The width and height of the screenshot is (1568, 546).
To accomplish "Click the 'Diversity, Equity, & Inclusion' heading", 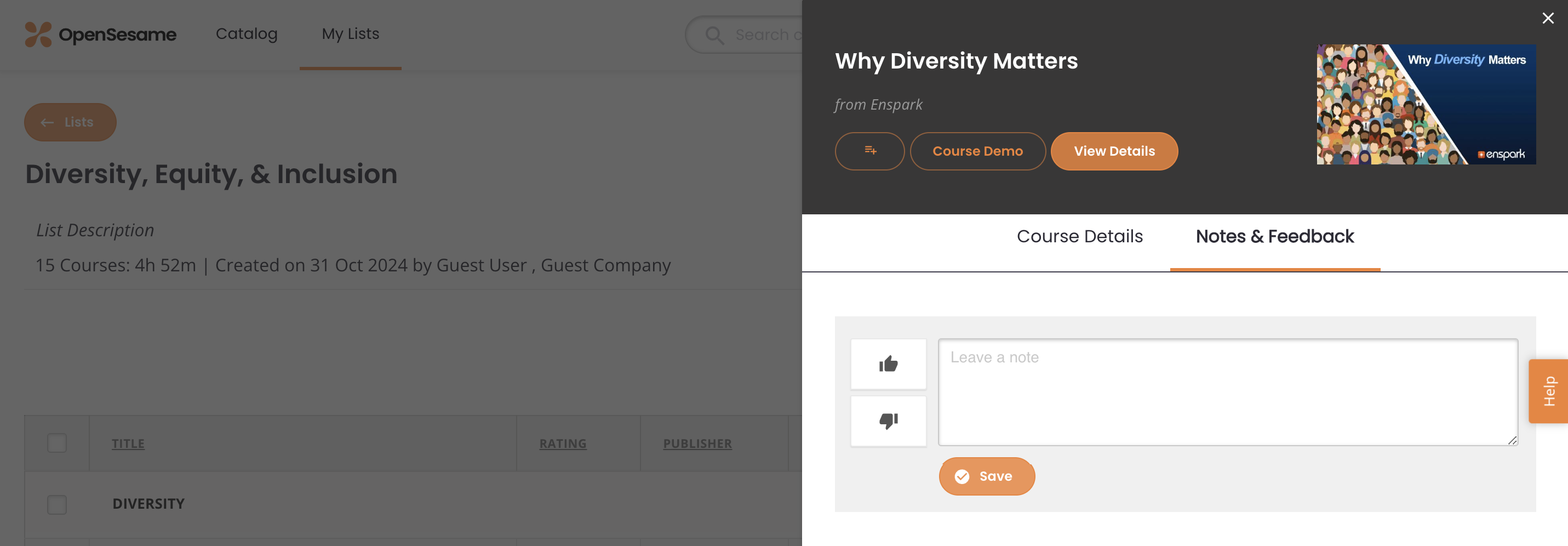I will (211, 174).
